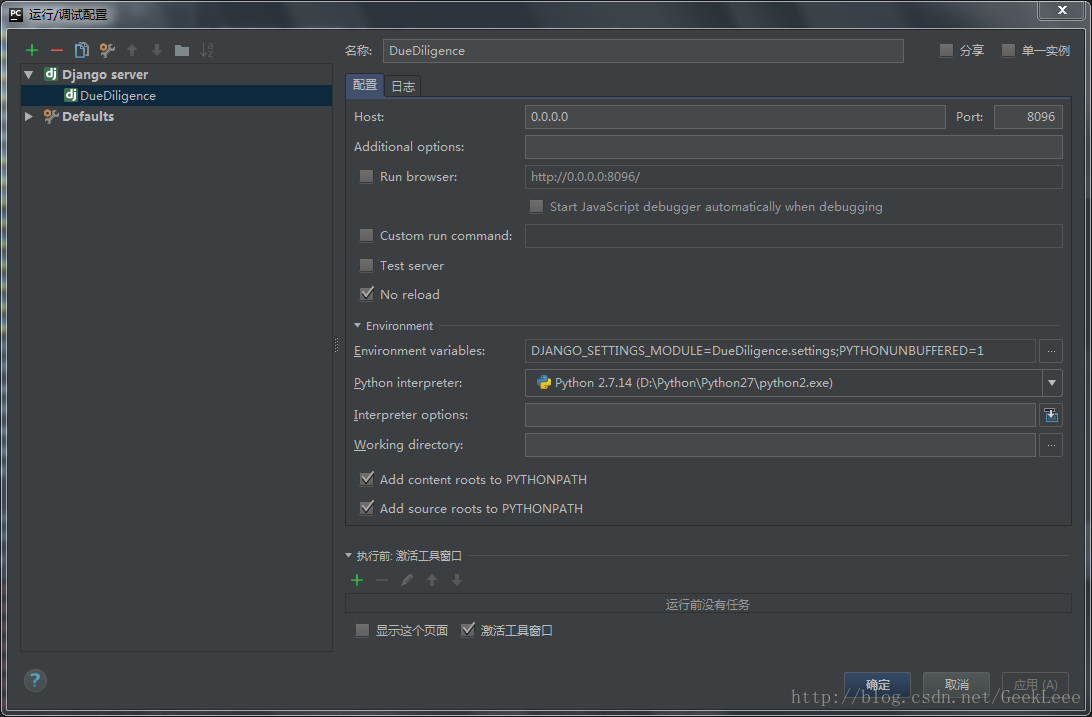Edit environment variables with the ellipsis button
Image resolution: width=1092 pixels, height=717 pixels.
click(1051, 351)
